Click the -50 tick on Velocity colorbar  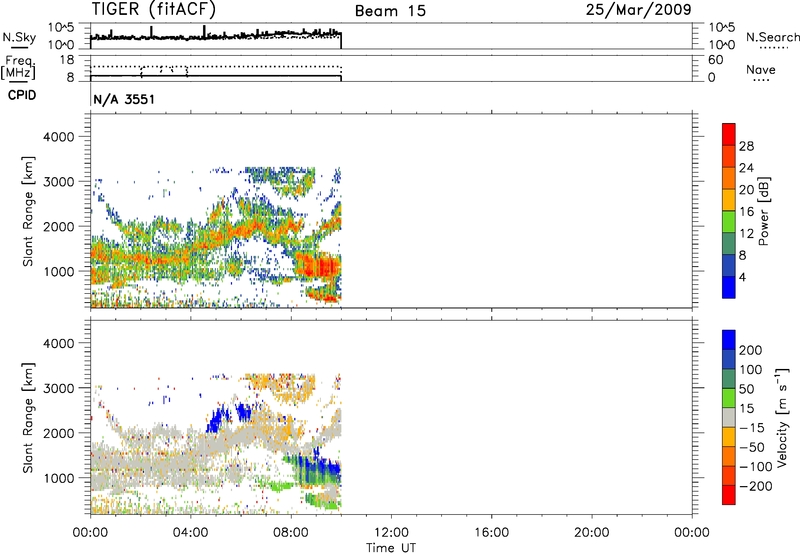point(752,447)
